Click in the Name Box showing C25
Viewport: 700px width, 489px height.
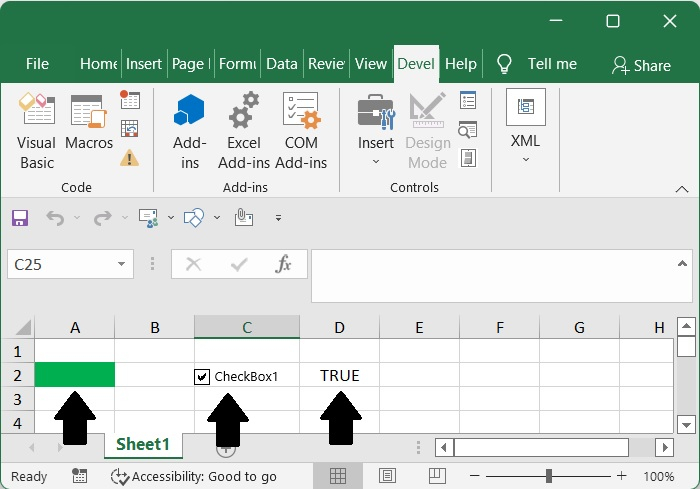[x=62, y=264]
